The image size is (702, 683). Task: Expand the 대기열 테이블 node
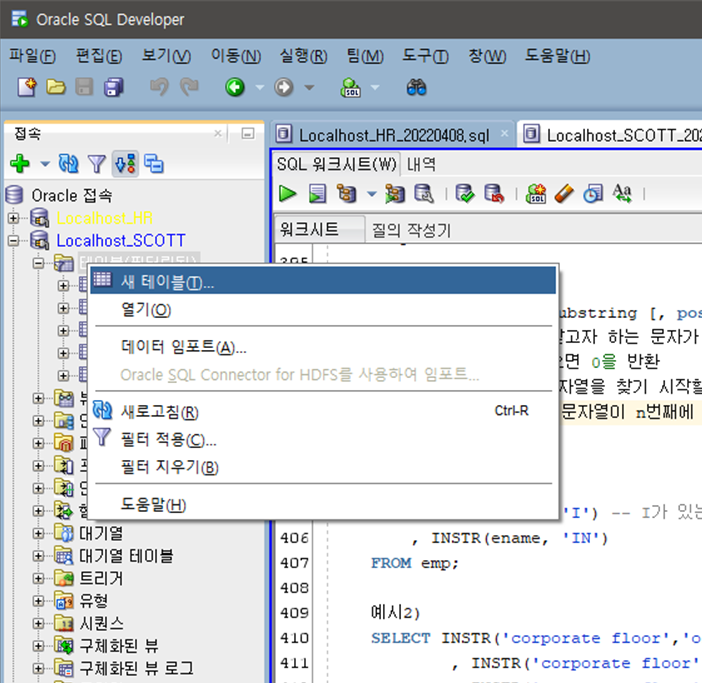tap(39, 555)
